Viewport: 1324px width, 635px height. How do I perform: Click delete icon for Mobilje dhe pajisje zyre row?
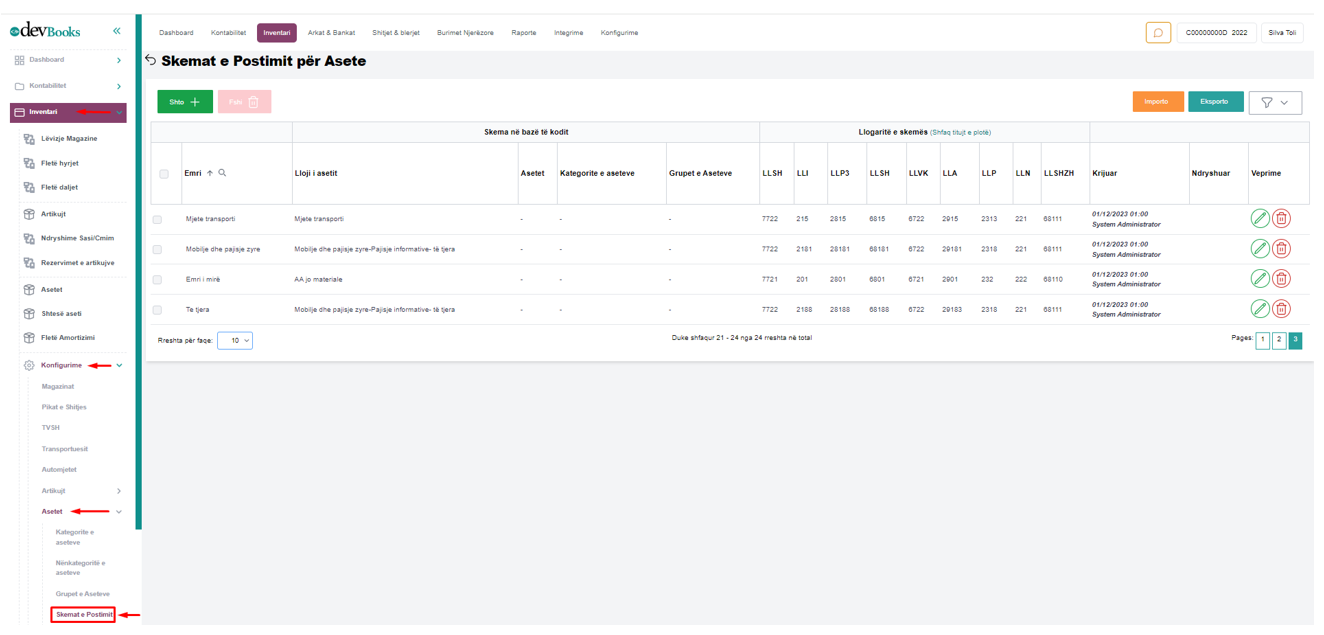coord(1281,249)
